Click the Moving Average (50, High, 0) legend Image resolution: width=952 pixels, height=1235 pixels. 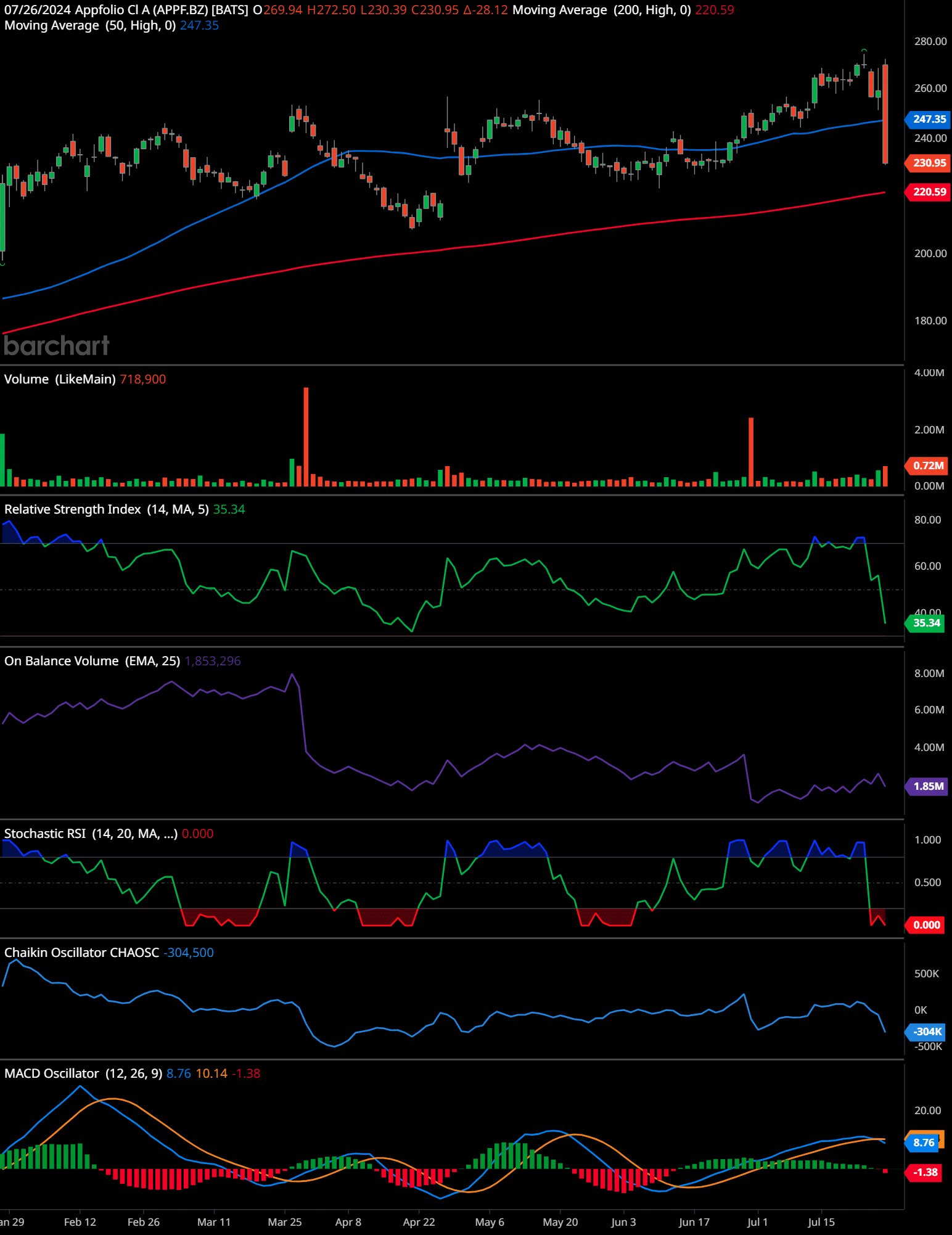coord(90,25)
